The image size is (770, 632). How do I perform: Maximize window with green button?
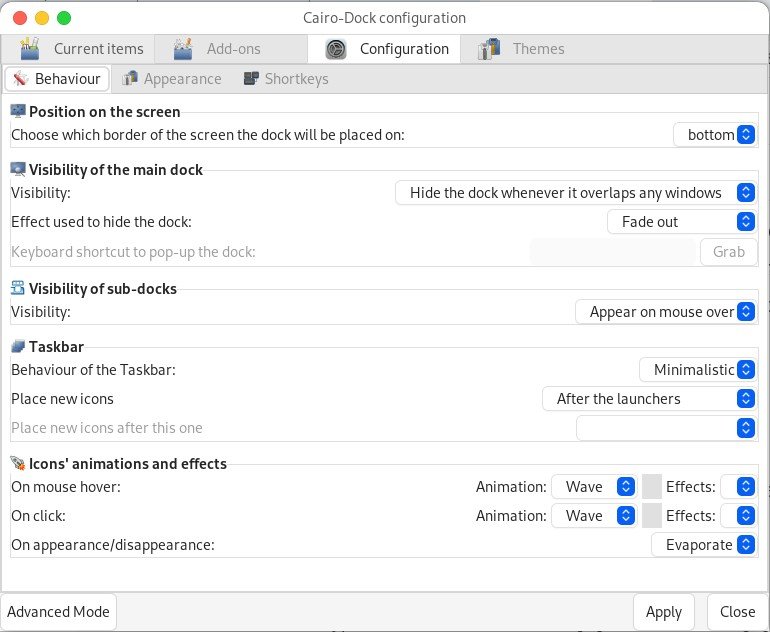[64, 18]
